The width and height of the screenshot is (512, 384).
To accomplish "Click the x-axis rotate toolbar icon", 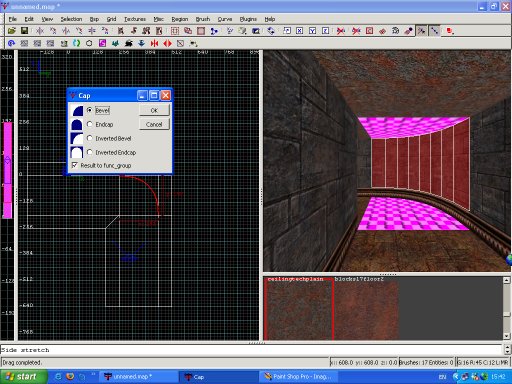I will pos(53,31).
